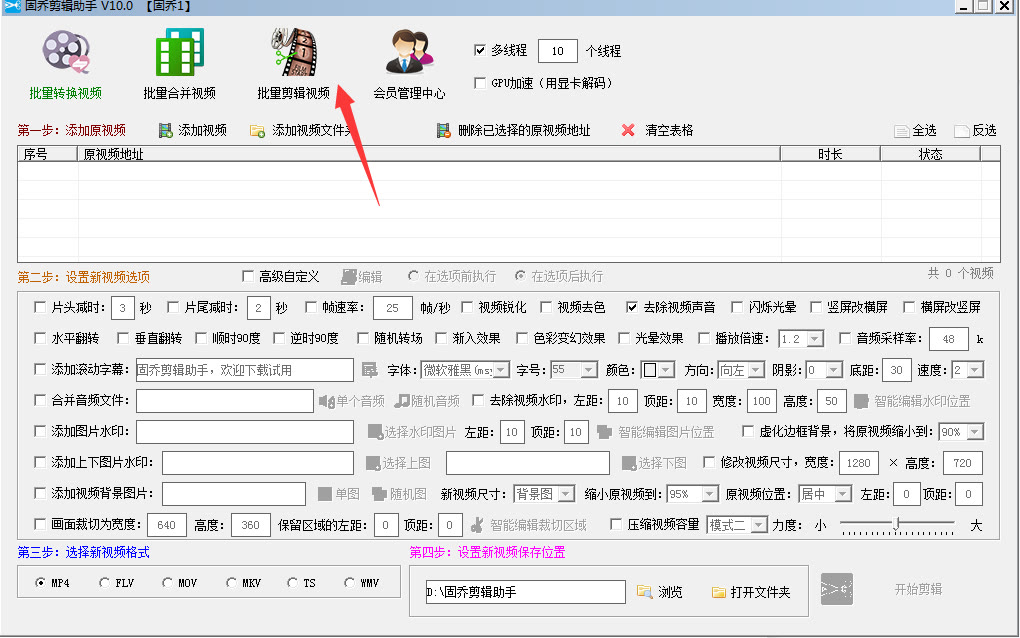The width and height of the screenshot is (1020, 638).
Task: Open the 播放倍速 1.2 dropdown
Action: point(815,339)
